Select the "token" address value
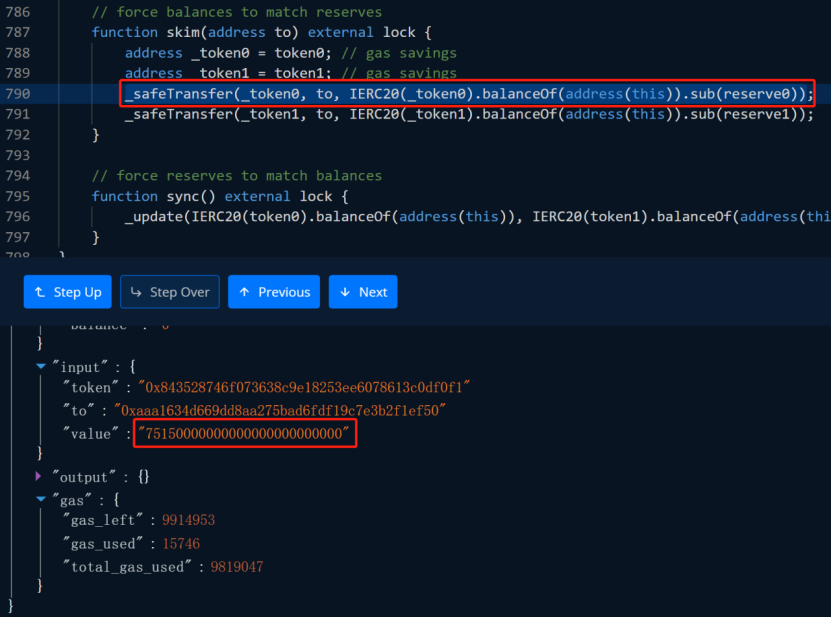Viewport: 831px width, 618px height. pos(304,387)
